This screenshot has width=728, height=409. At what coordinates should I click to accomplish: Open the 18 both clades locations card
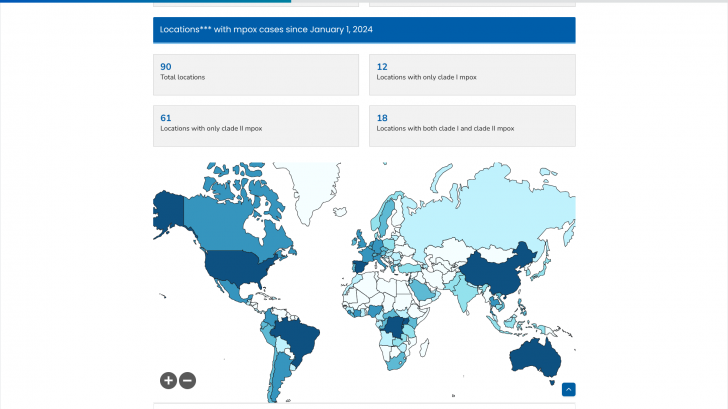tap(471, 125)
